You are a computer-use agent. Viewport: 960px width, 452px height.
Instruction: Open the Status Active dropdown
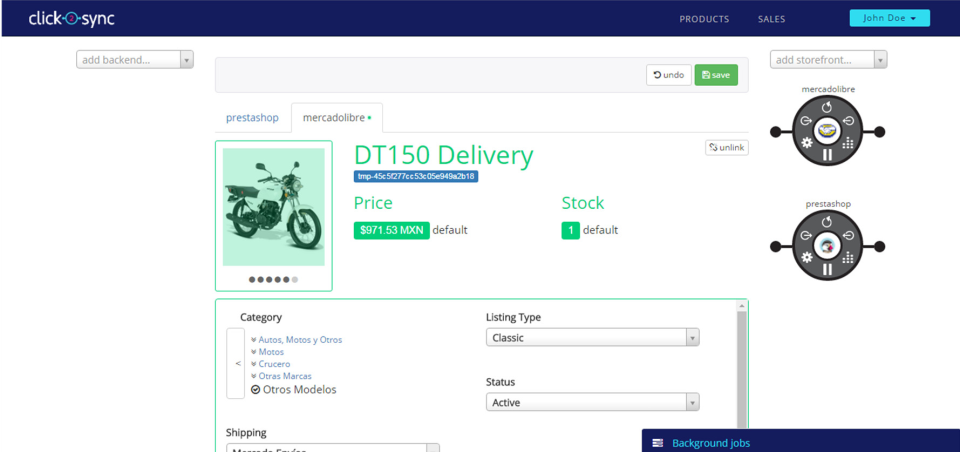tap(592, 402)
